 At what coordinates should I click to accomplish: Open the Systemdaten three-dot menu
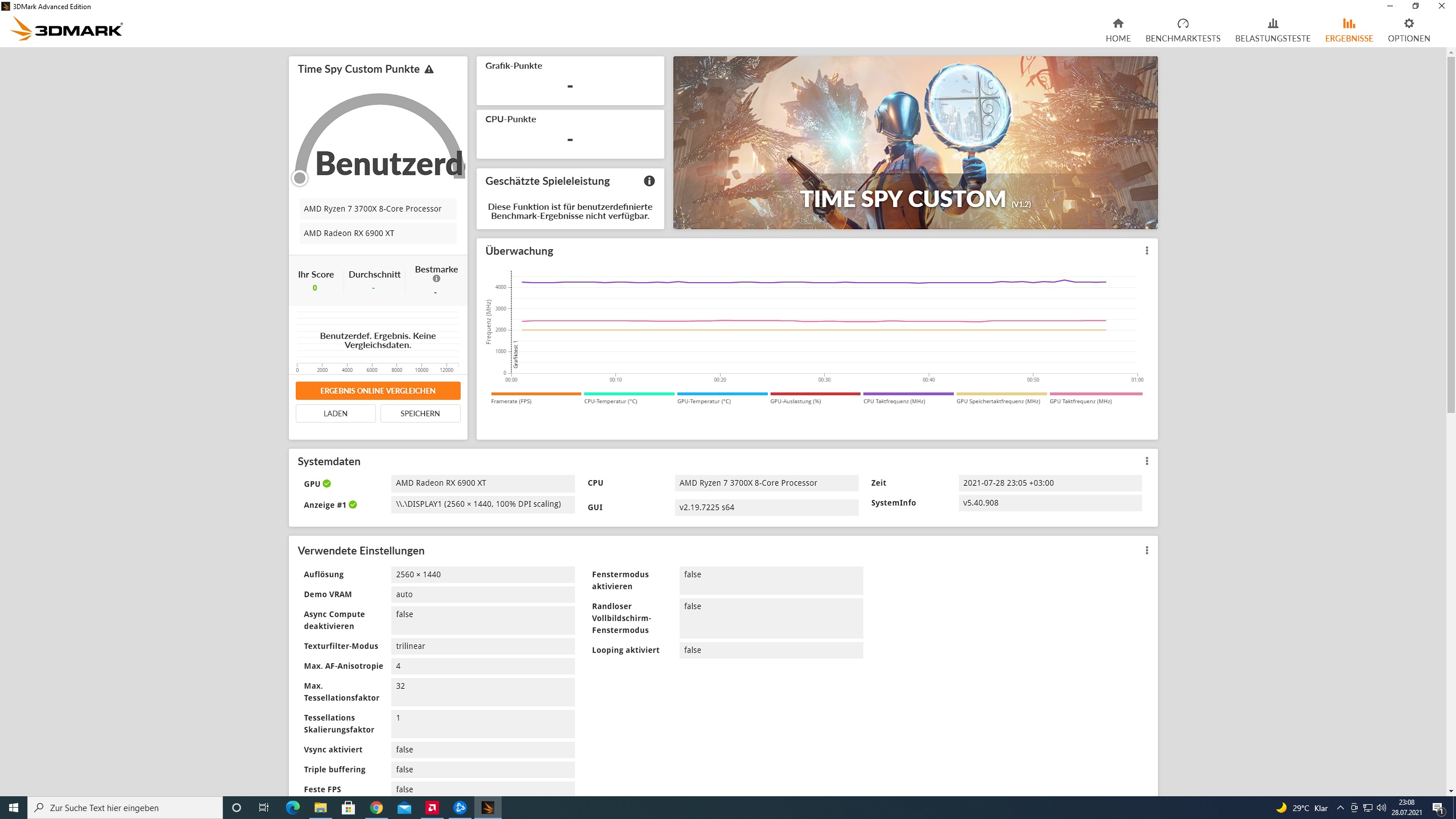pyautogui.click(x=1147, y=461)
